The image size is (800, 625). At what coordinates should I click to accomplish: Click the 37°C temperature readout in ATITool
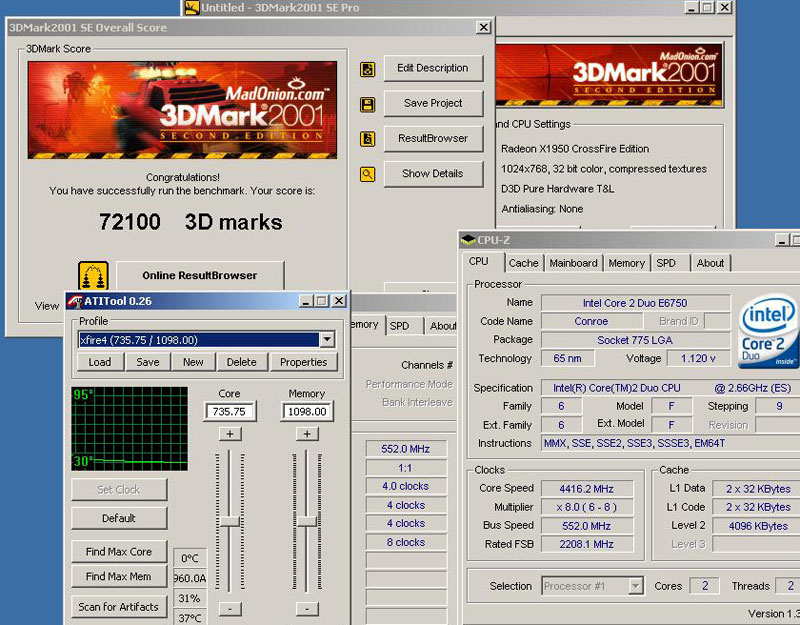(190, 617)
